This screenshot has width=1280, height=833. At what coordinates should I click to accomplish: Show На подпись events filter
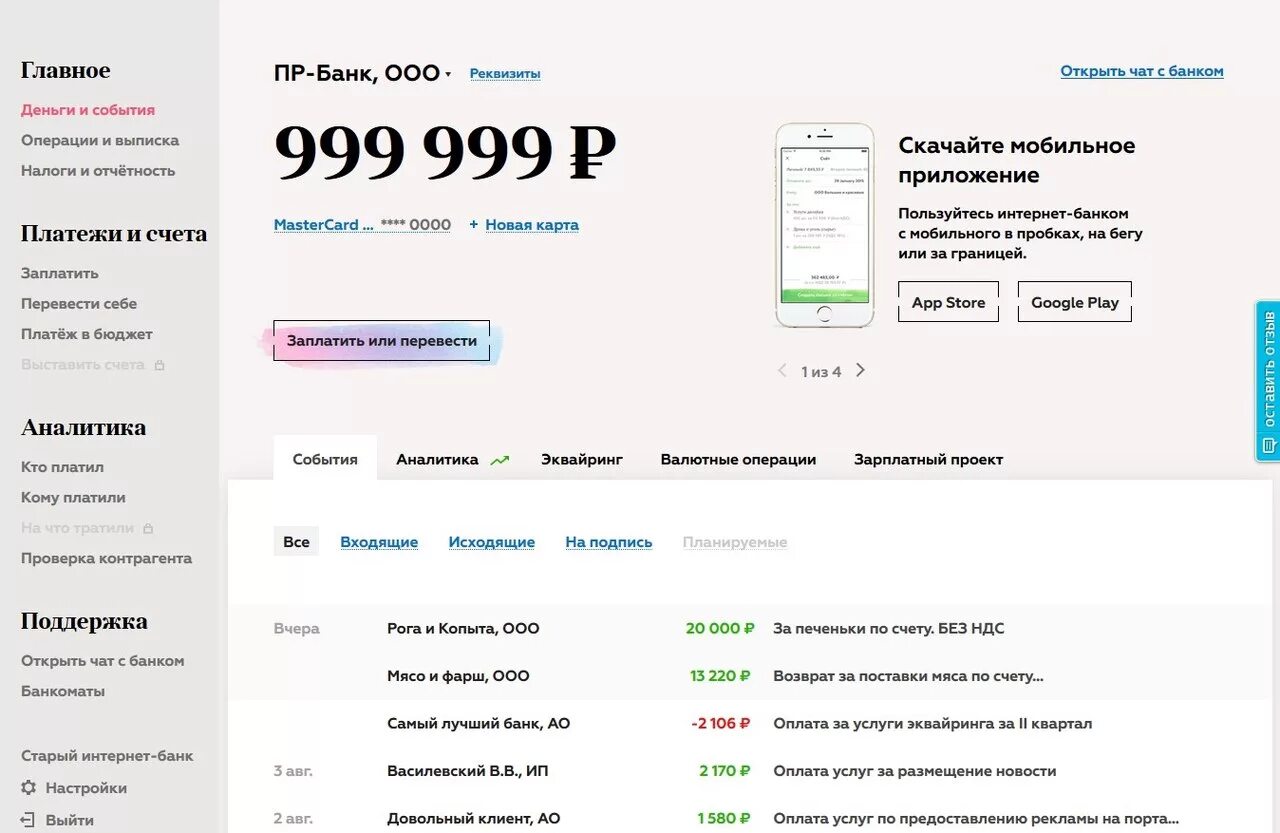(x=608, y=542)
